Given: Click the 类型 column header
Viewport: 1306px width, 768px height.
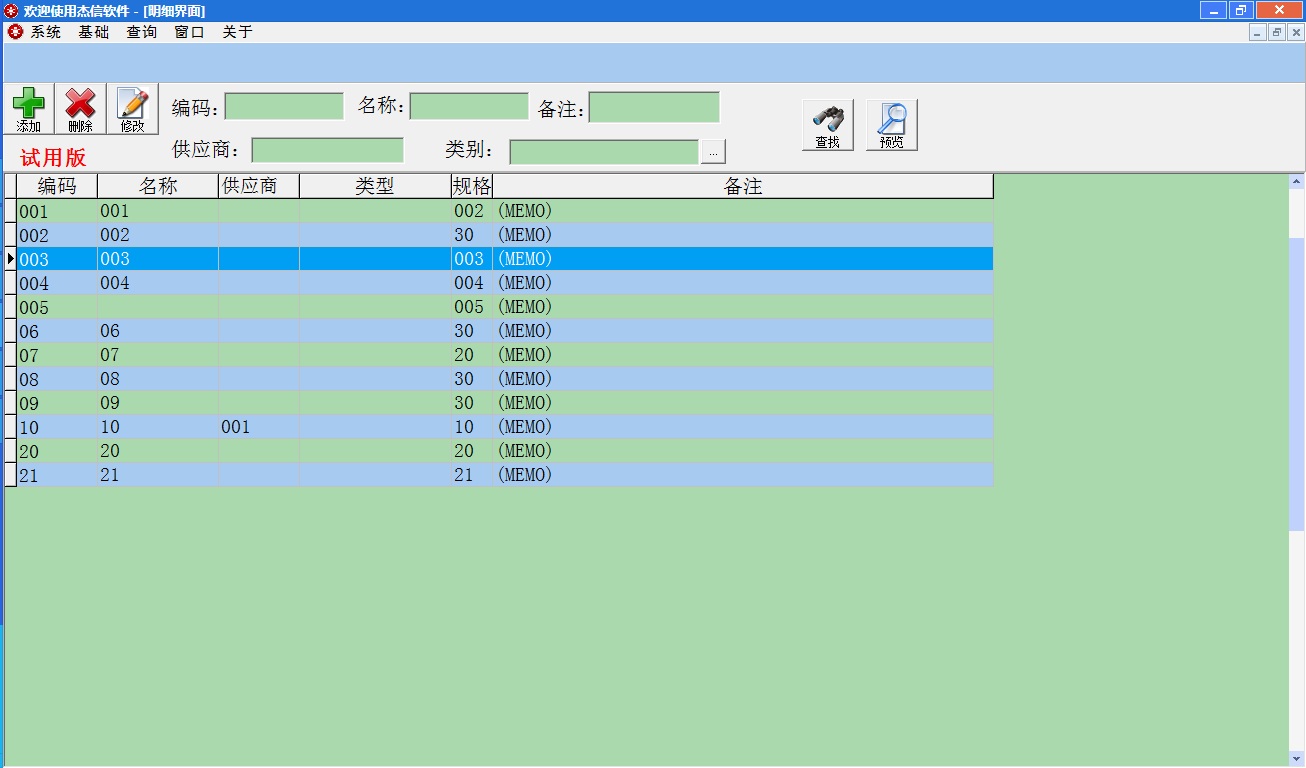Looking at the screenshot, I should pyautogui.click(x=375, y=186).
